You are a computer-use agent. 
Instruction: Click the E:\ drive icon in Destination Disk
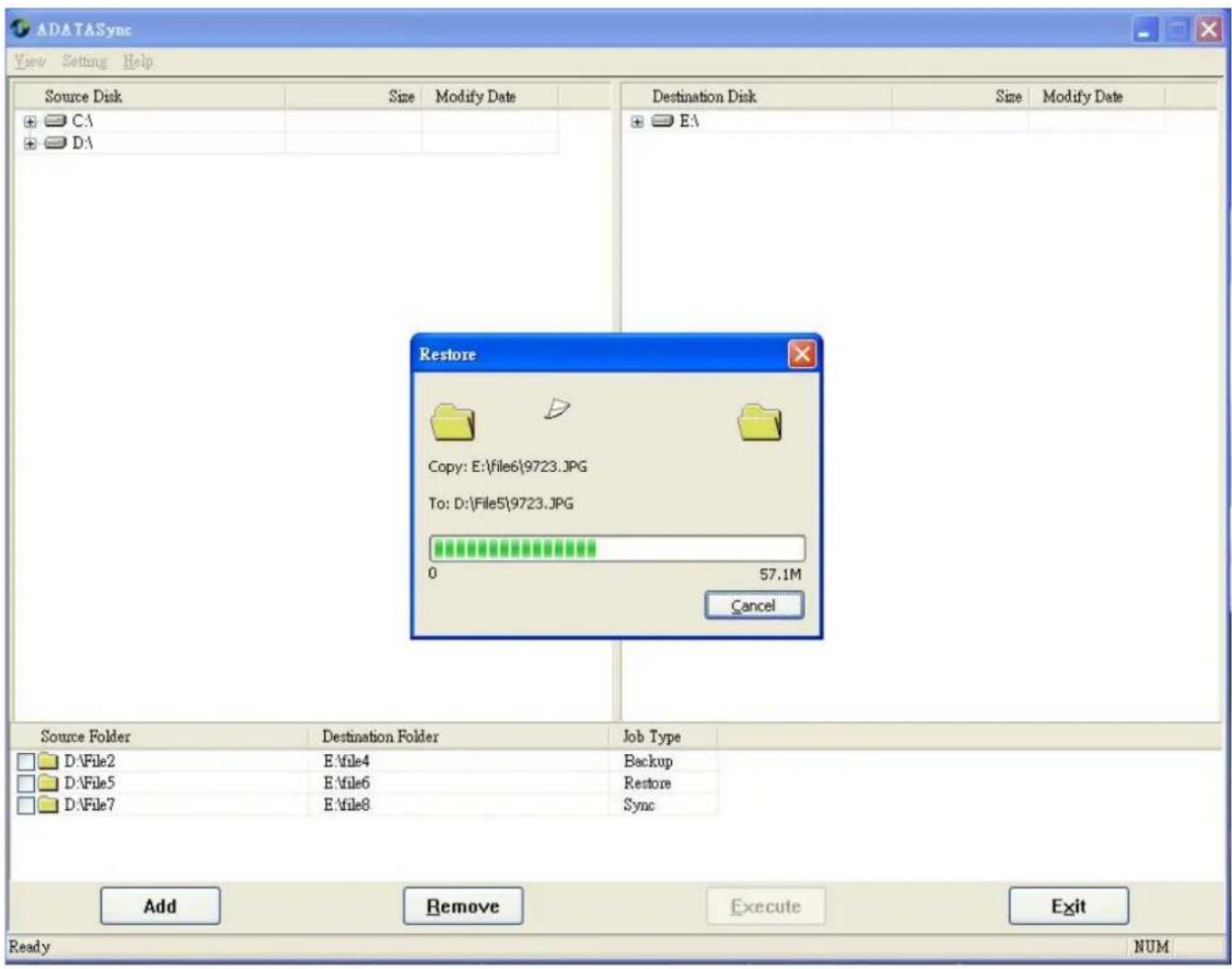tap(663, 121)
